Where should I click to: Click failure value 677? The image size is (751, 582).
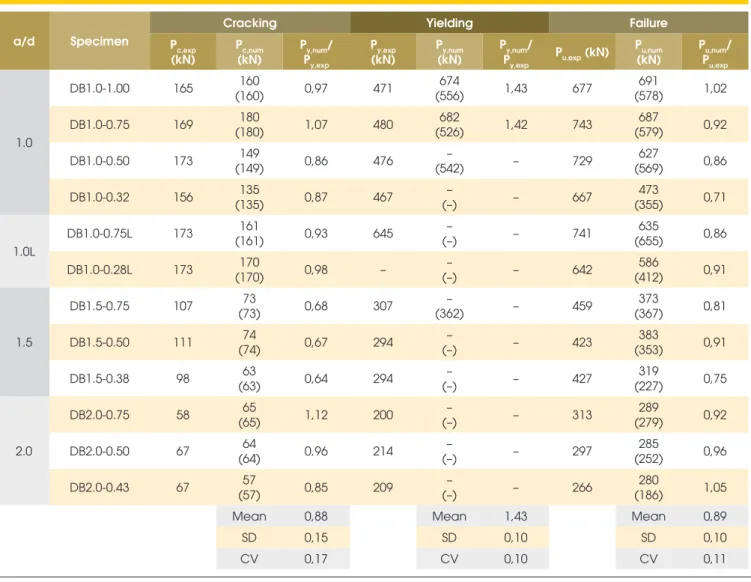(x=582, y=88)
